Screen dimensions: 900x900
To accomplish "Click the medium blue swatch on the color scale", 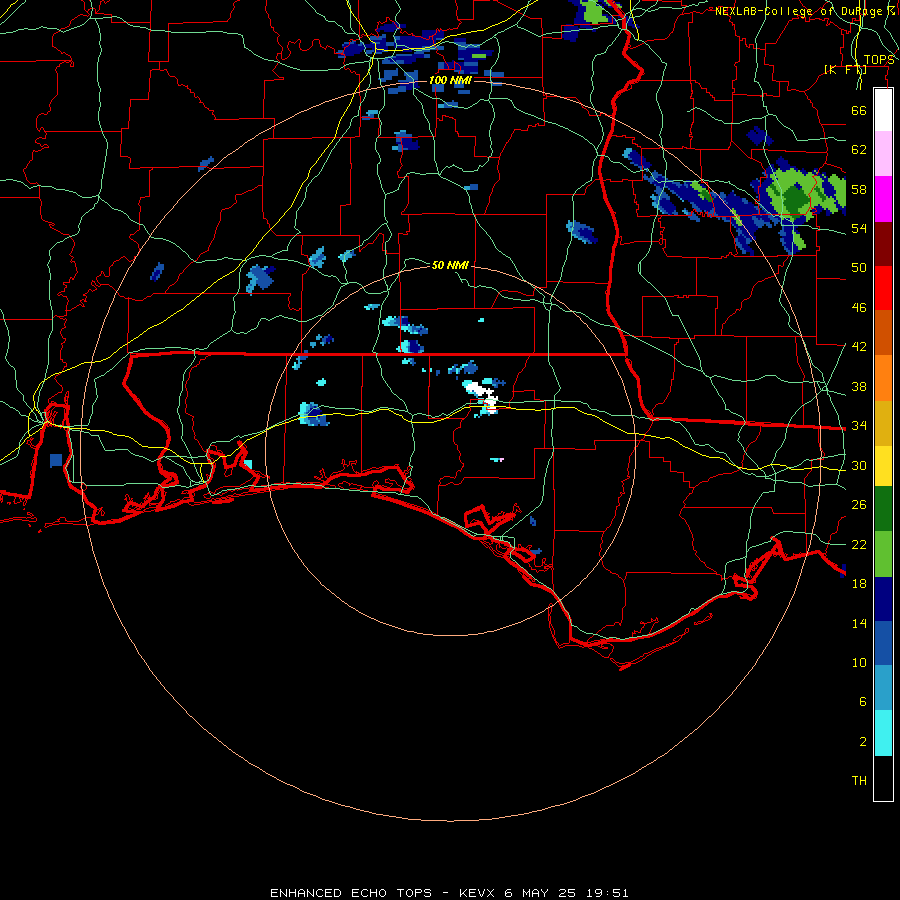I will 883,643.
